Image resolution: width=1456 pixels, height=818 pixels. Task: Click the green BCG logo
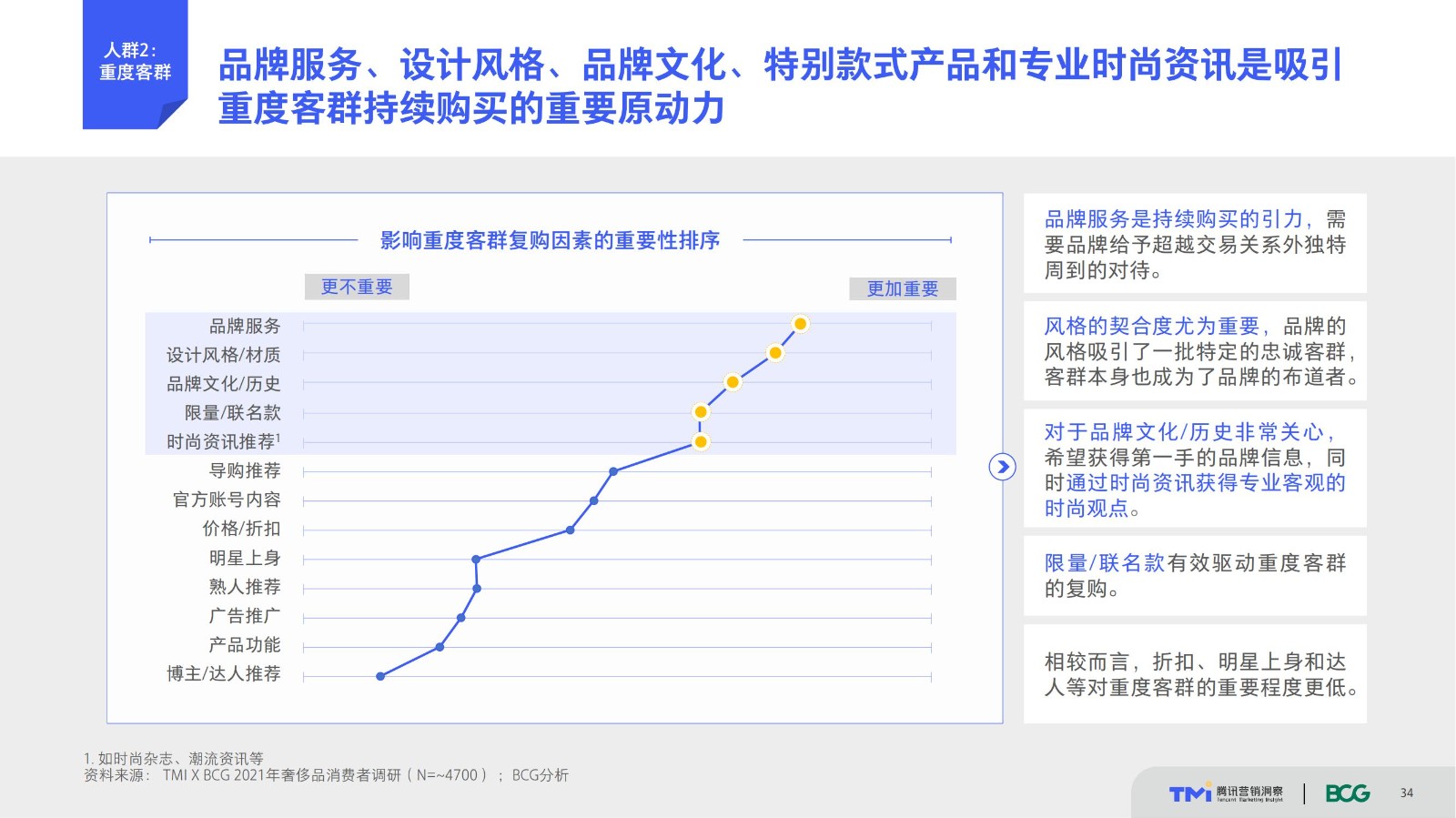1347,793
